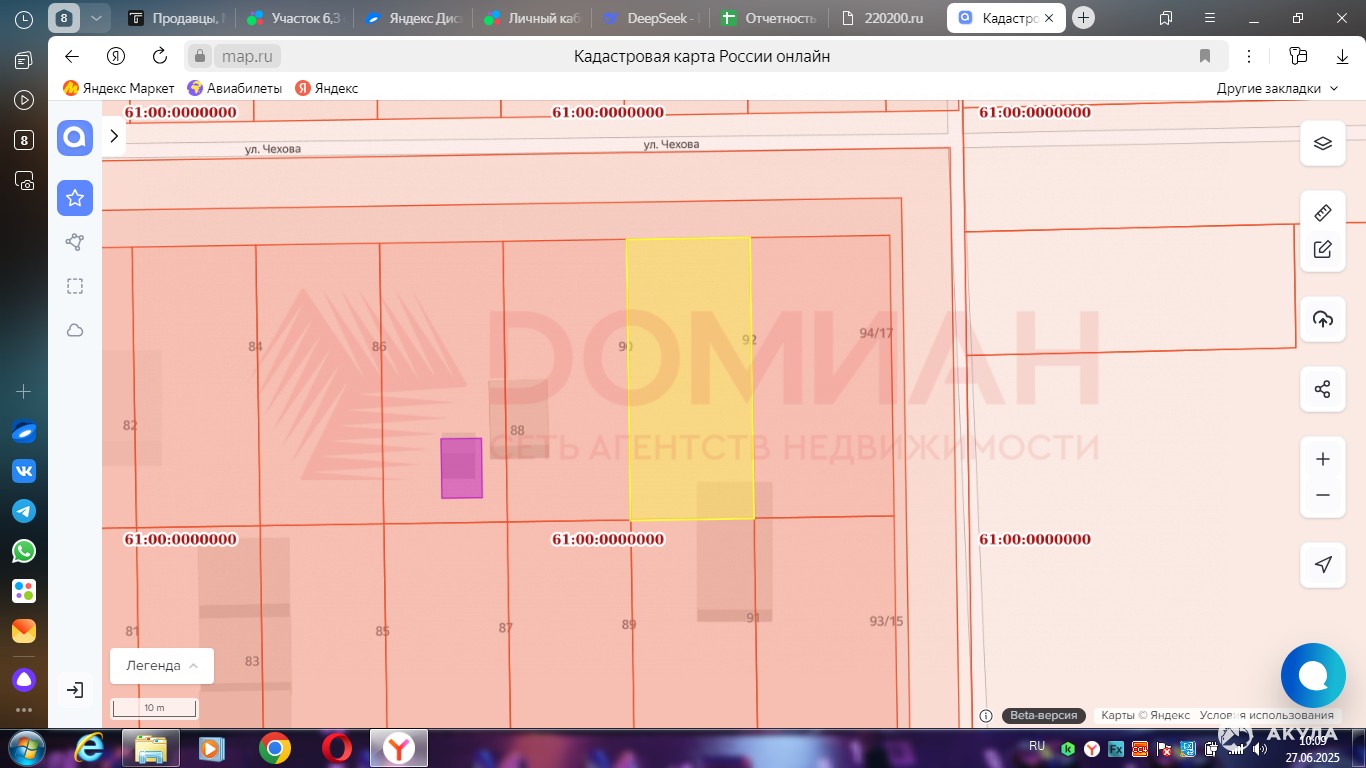The image size is (1366, 768).
Task: Open the downloads arrow icon
Action: 1341,56
